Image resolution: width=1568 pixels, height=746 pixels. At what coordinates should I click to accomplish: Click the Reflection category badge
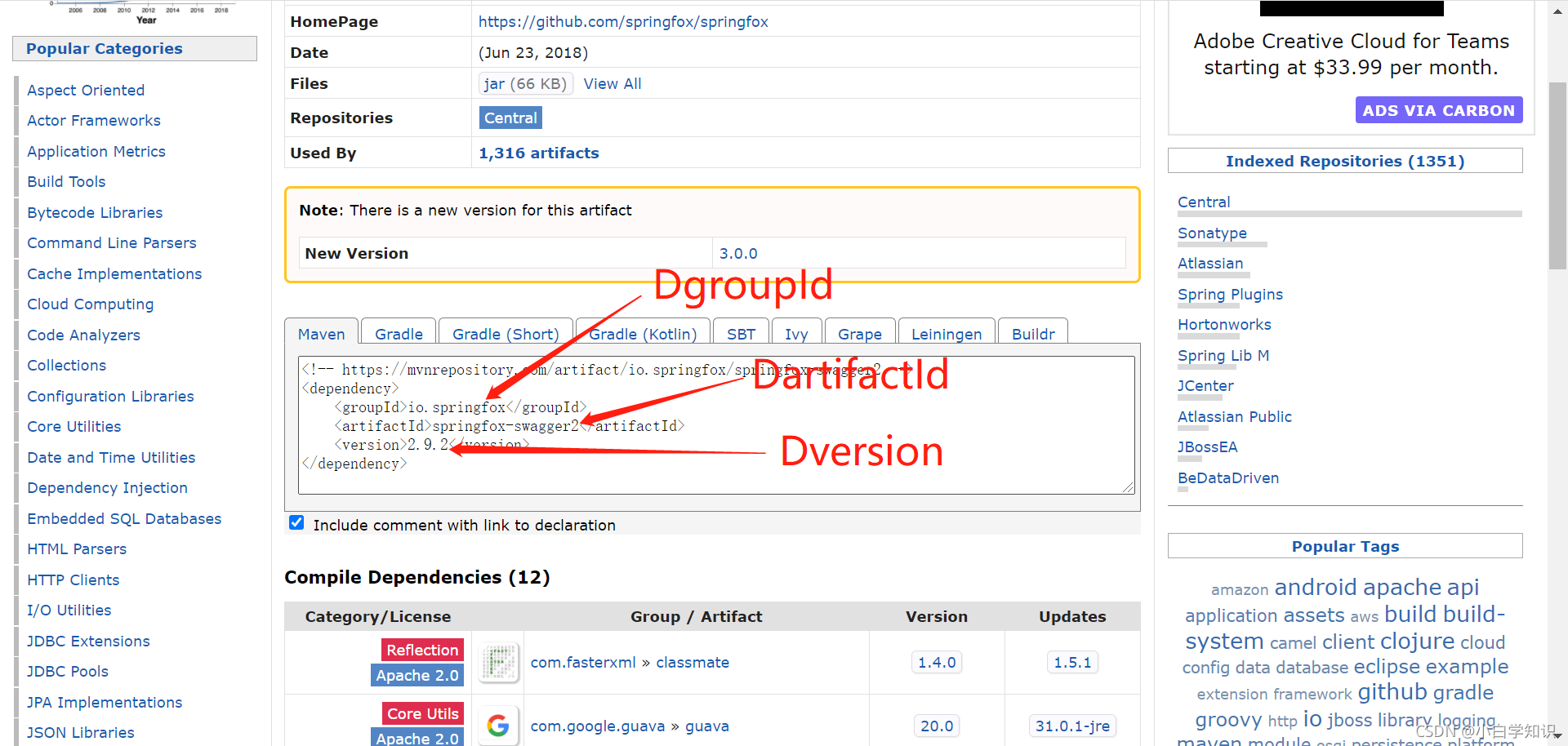(x=422, y=650)
